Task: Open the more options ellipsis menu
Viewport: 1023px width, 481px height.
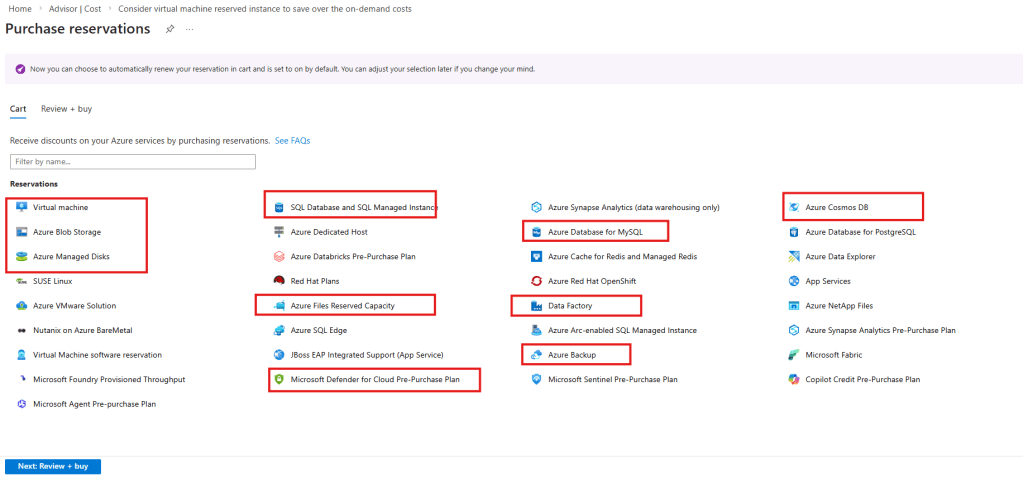Action: pos(190,29)
